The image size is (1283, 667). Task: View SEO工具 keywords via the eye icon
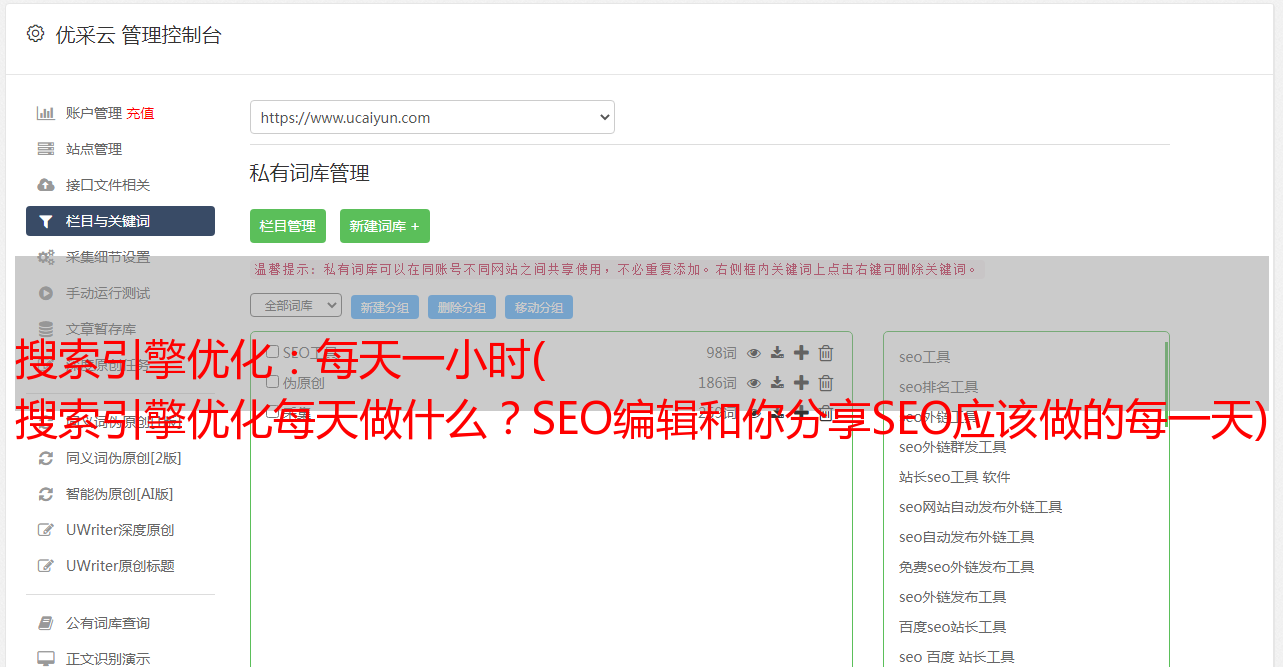tap(754, 353)
